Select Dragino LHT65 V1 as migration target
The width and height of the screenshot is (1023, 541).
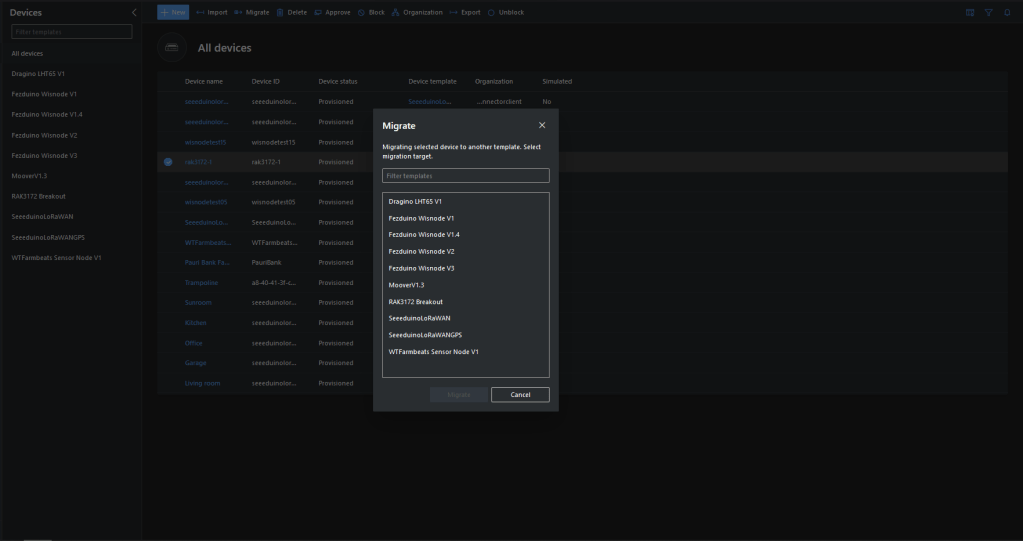[x=415, y=201]
